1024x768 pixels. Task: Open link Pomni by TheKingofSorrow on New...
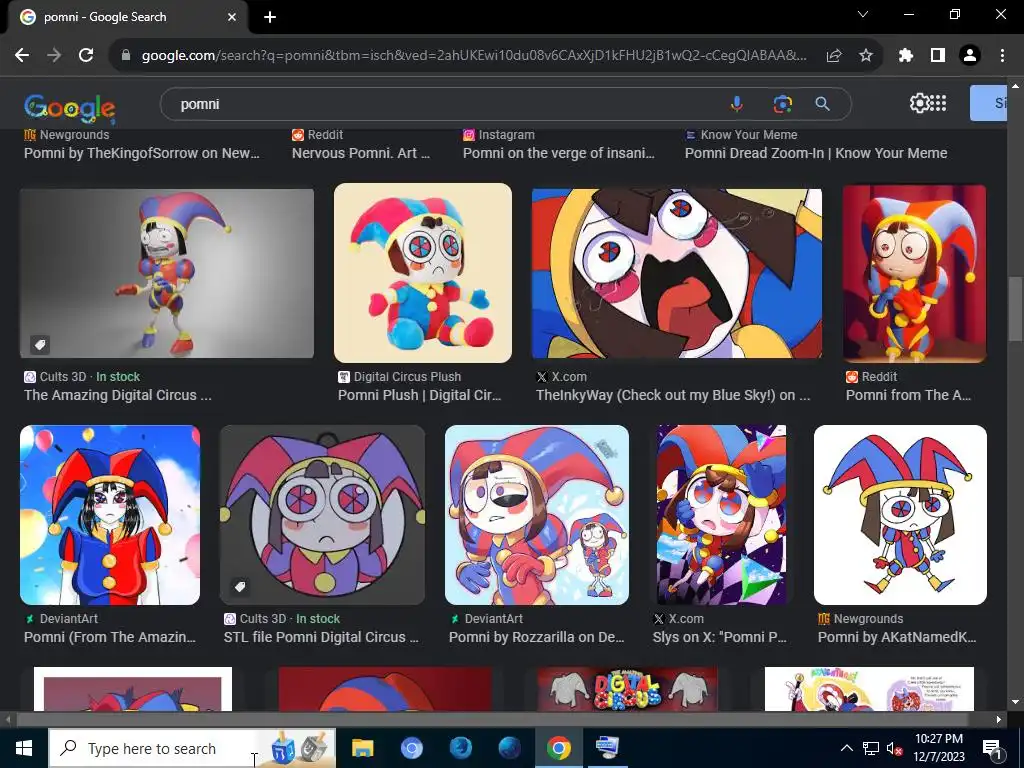[x=142, y=153]
